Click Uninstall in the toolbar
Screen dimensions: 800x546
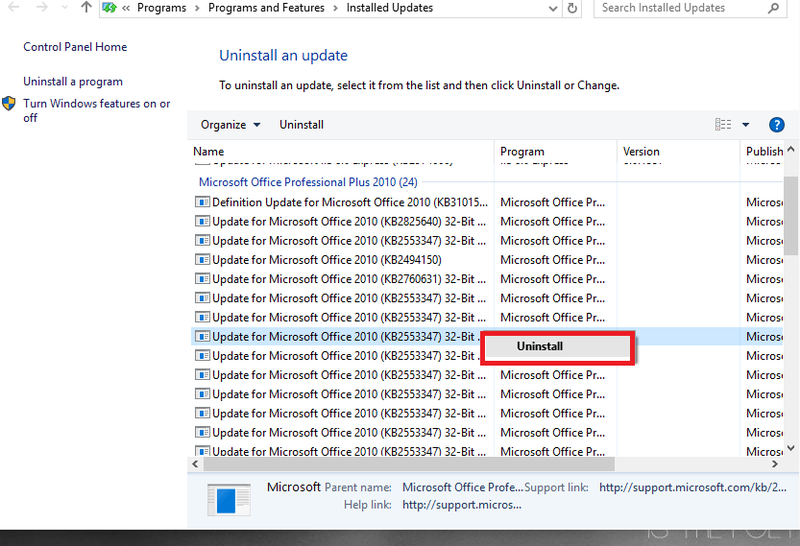(302, 125)
